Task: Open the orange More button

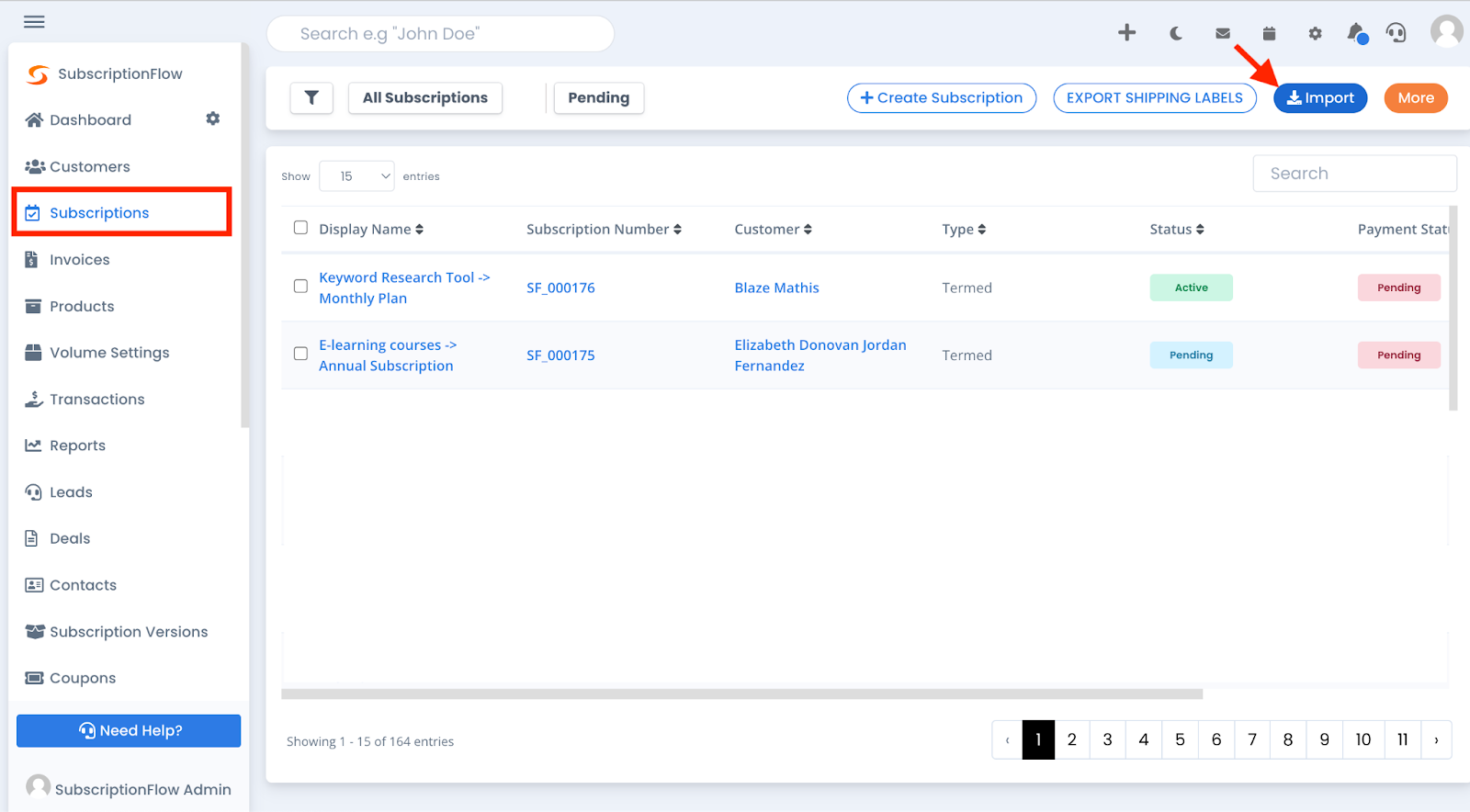Action: tap(1416, 98)
